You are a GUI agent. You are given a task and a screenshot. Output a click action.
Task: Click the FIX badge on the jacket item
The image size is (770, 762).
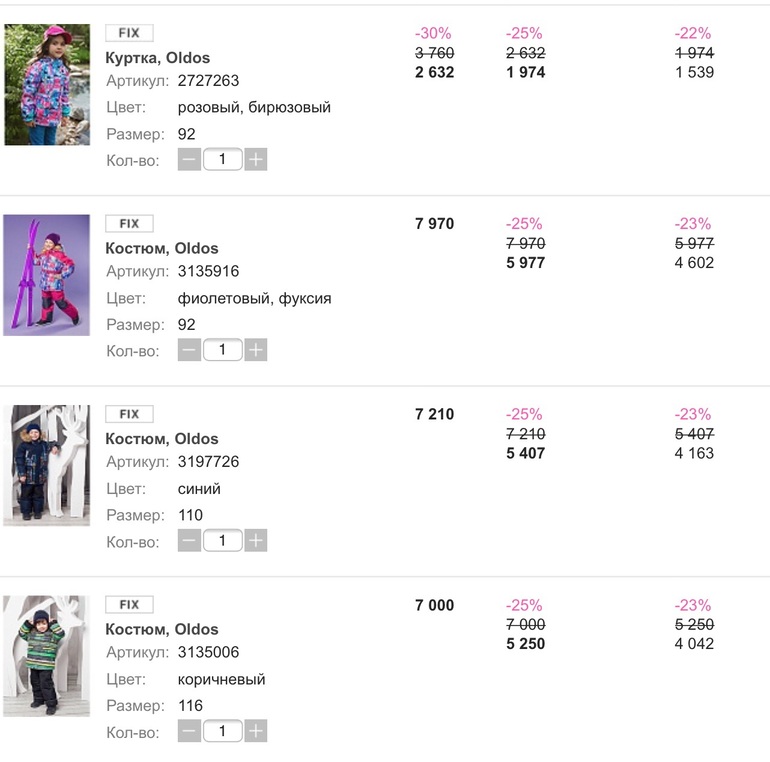coord(129,33)
